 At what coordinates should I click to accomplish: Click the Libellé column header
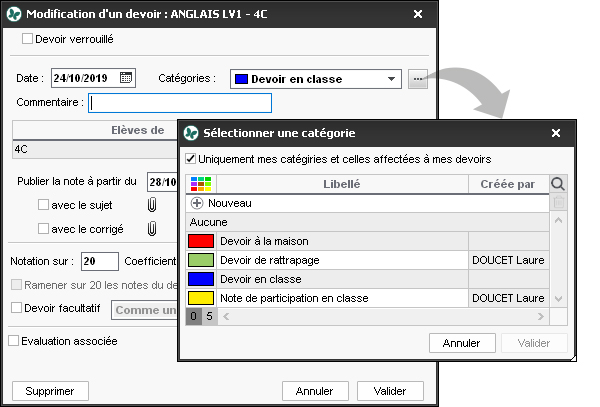pos(342,184)
